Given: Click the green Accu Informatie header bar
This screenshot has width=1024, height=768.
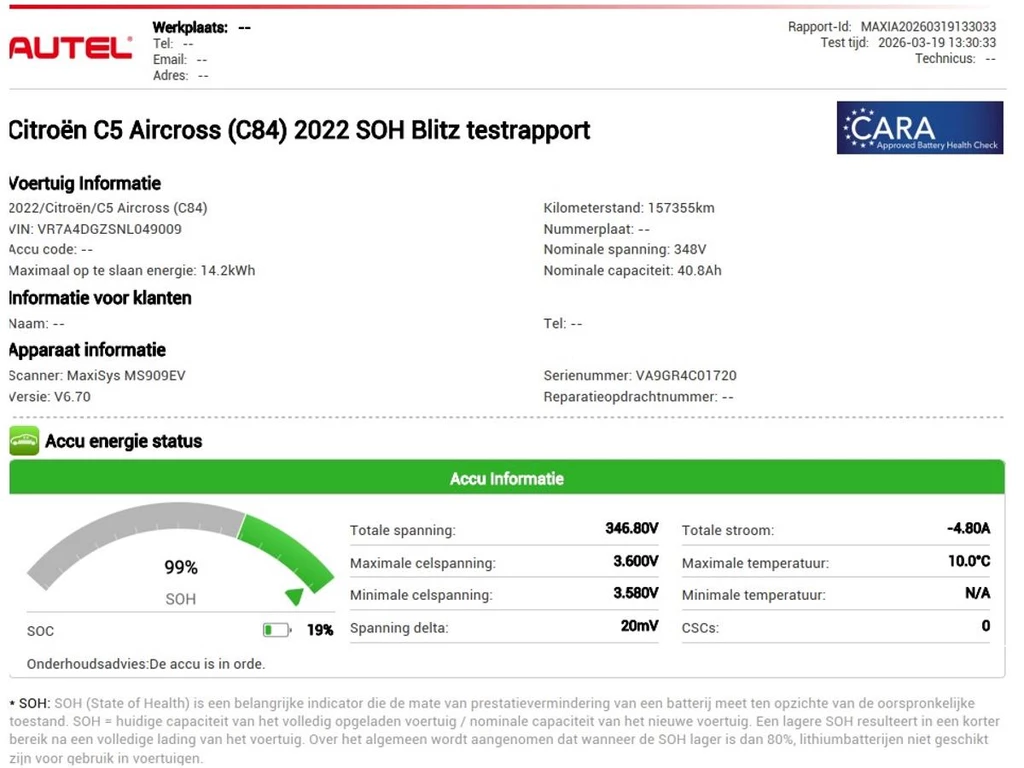Looking at the screenshot, I should 506,479.
